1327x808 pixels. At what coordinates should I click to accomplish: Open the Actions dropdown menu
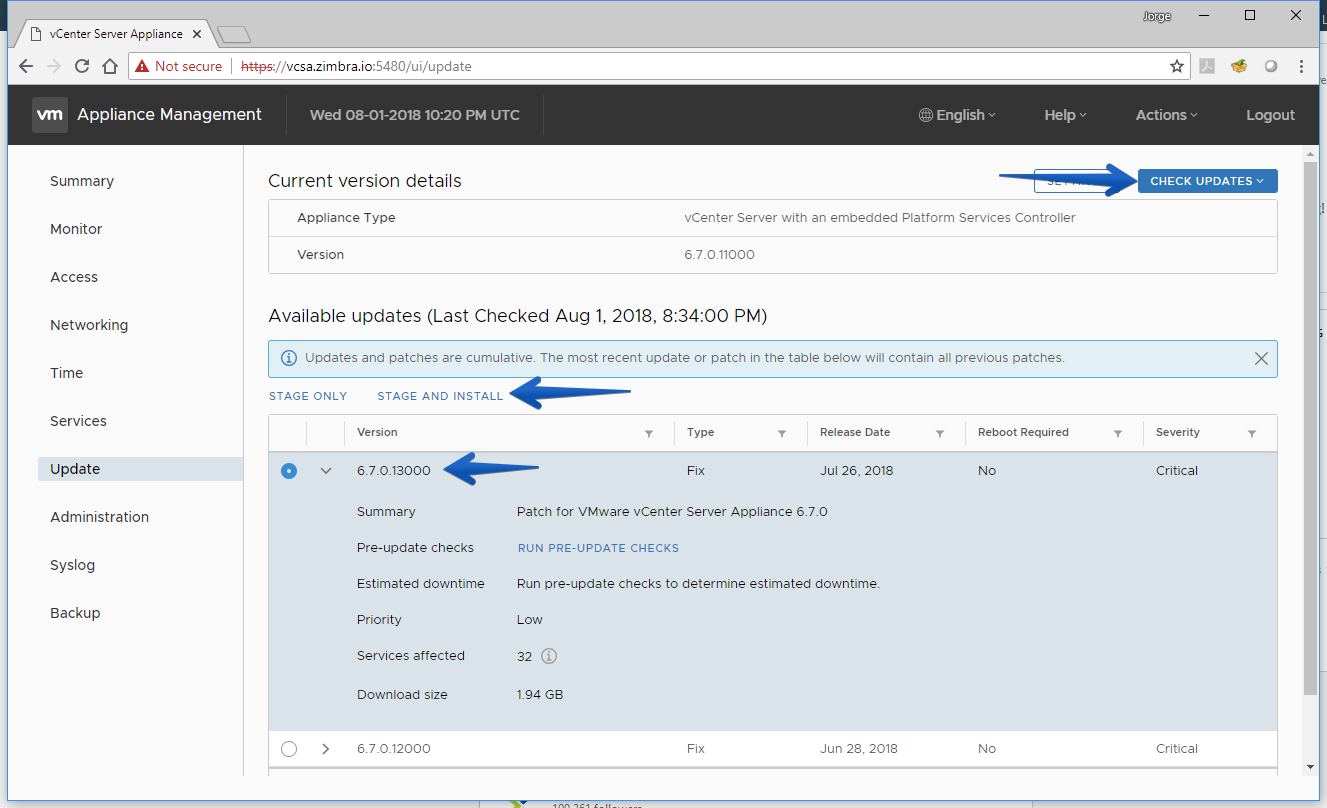click(1166, 115)
